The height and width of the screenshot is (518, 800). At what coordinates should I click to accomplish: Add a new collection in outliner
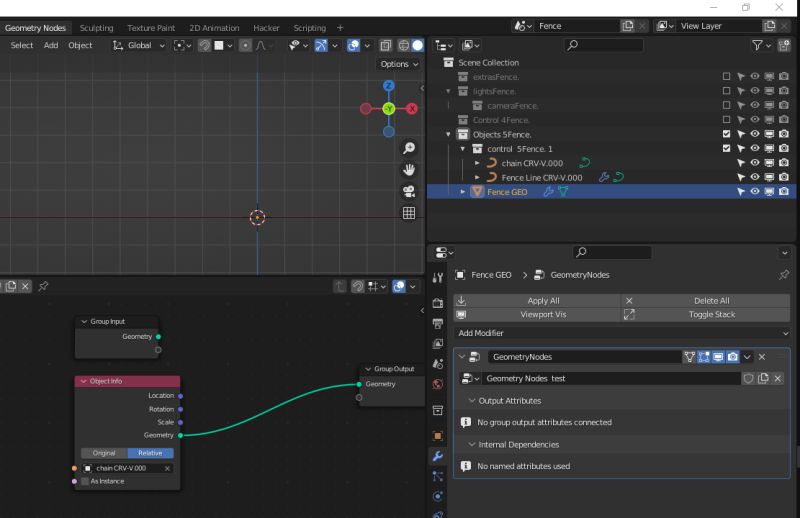(784, 45)
